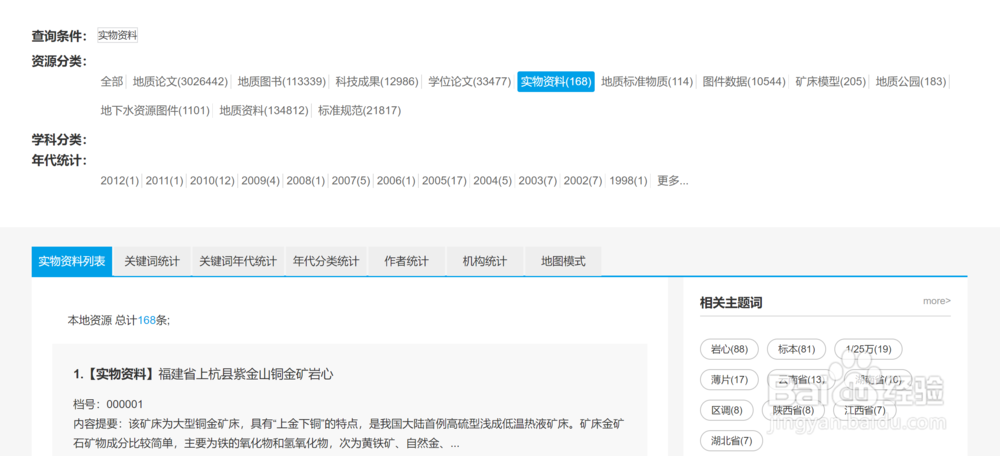
Task: Filter by 地质标准物质(114)
Action: 647,82
